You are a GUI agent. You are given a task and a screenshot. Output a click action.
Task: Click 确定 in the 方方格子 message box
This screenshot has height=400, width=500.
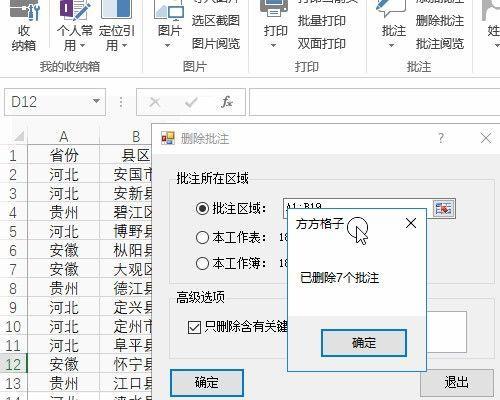(364, 343)
